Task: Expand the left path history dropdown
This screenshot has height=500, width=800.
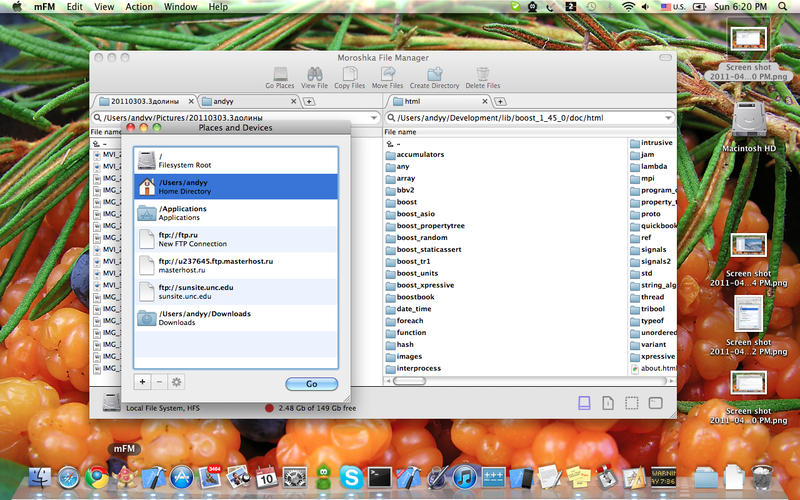Action: click(x=374, y=118)
